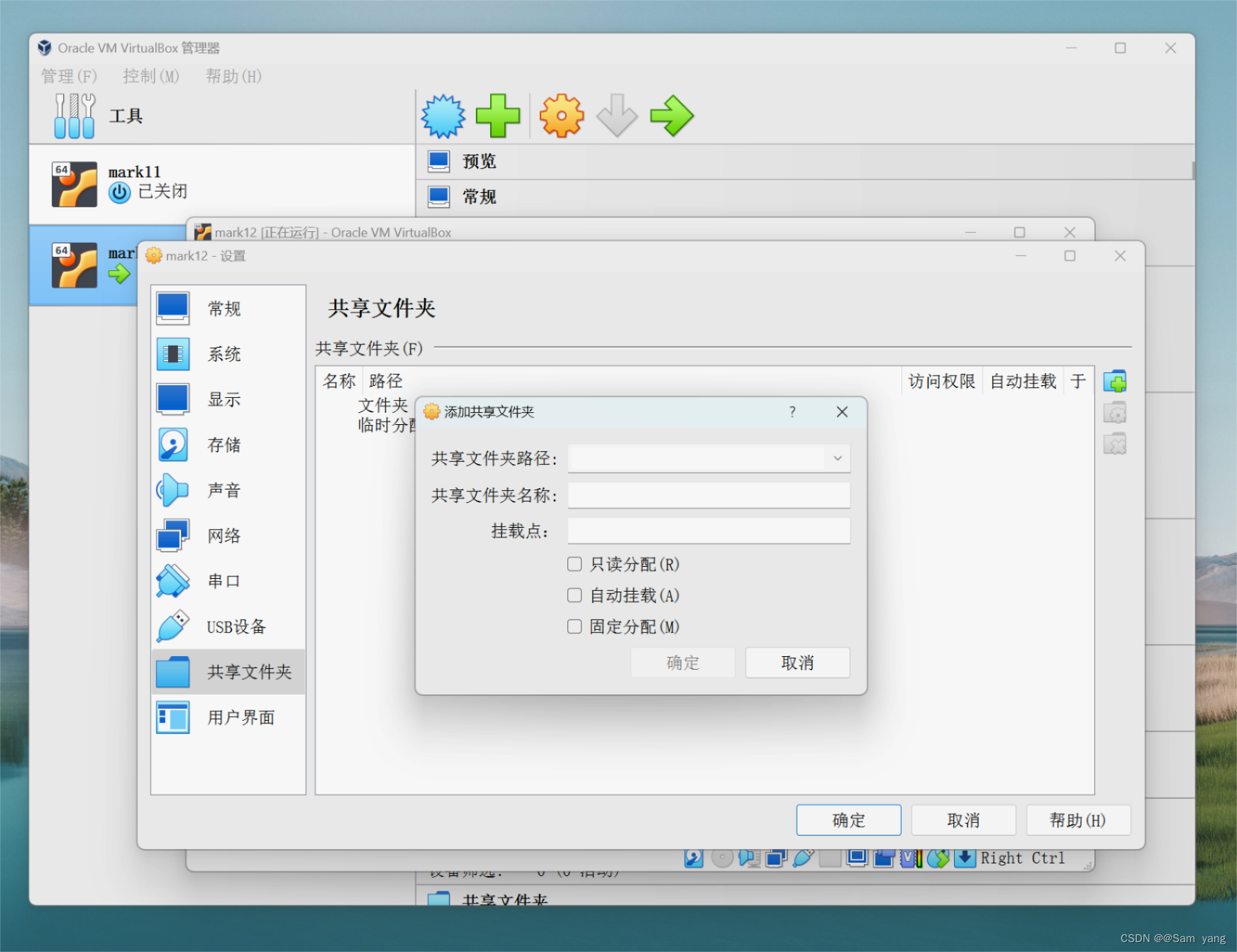Click the edit shared folder icon
1237x952 pixels.
[x=1115, y=413]
